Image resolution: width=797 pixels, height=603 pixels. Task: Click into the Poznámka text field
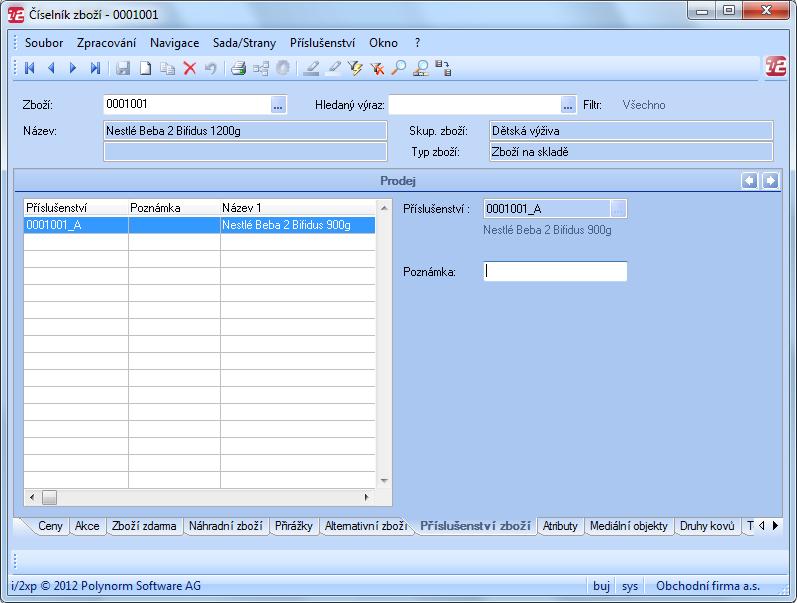click(555, 271)
